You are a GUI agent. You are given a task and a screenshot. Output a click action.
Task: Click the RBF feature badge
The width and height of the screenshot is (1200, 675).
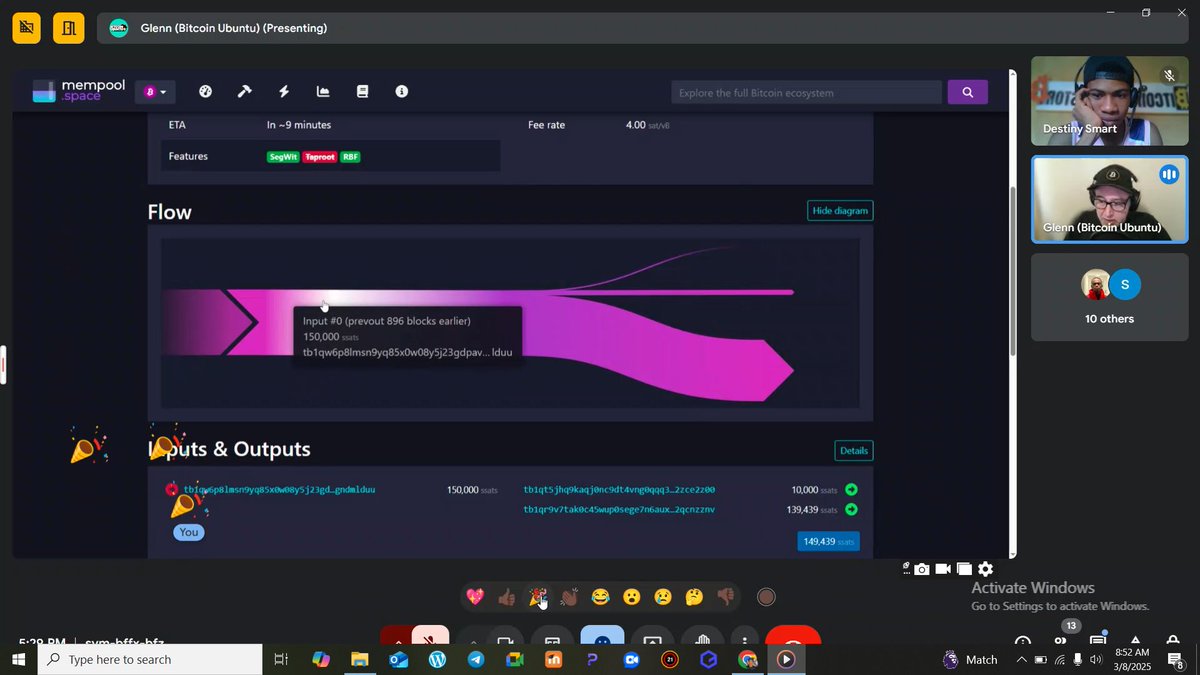pos(350,157)
